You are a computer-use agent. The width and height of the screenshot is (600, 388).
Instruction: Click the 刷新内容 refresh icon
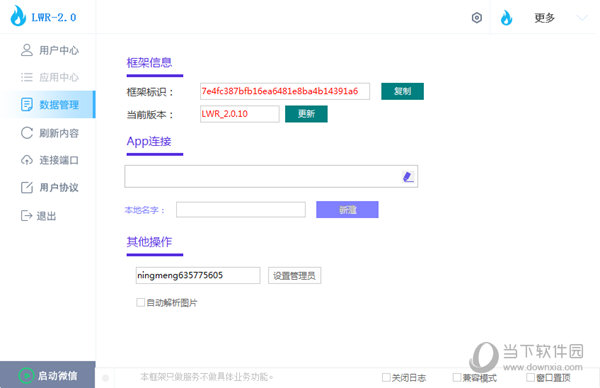point(27,133)
